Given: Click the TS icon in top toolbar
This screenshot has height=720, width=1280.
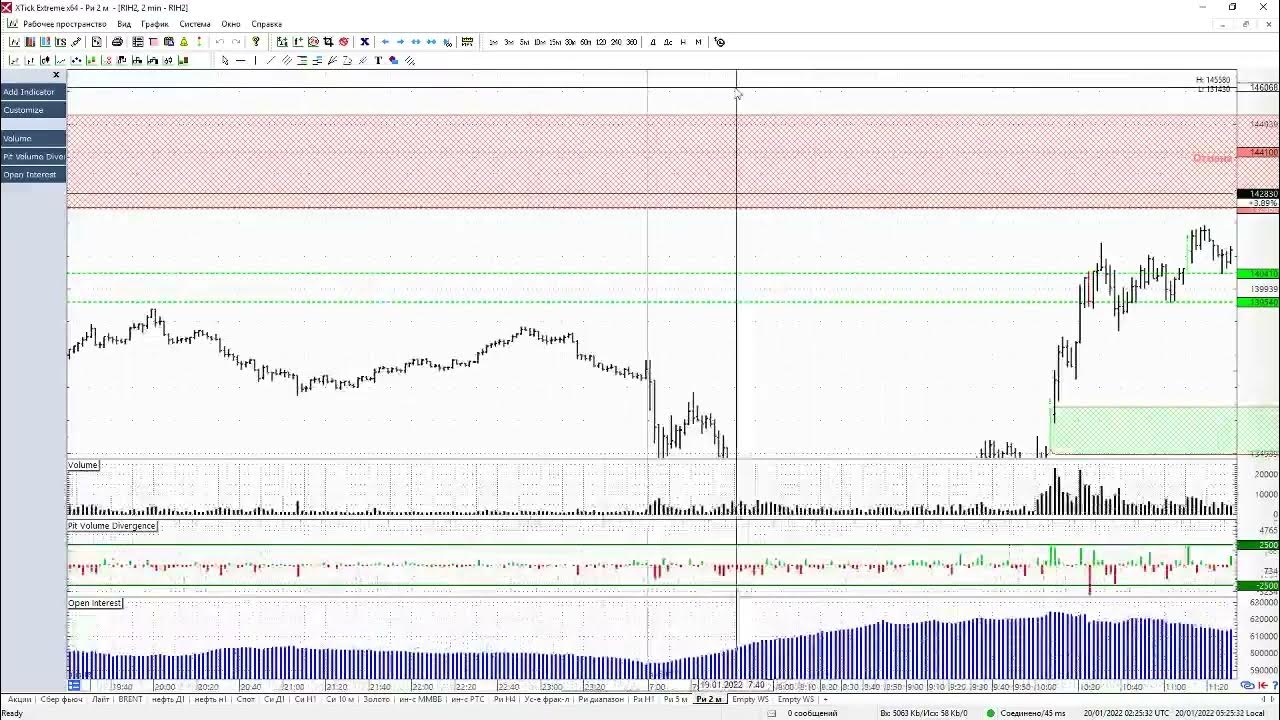Looking at the screenshot, I should (61, 42).
